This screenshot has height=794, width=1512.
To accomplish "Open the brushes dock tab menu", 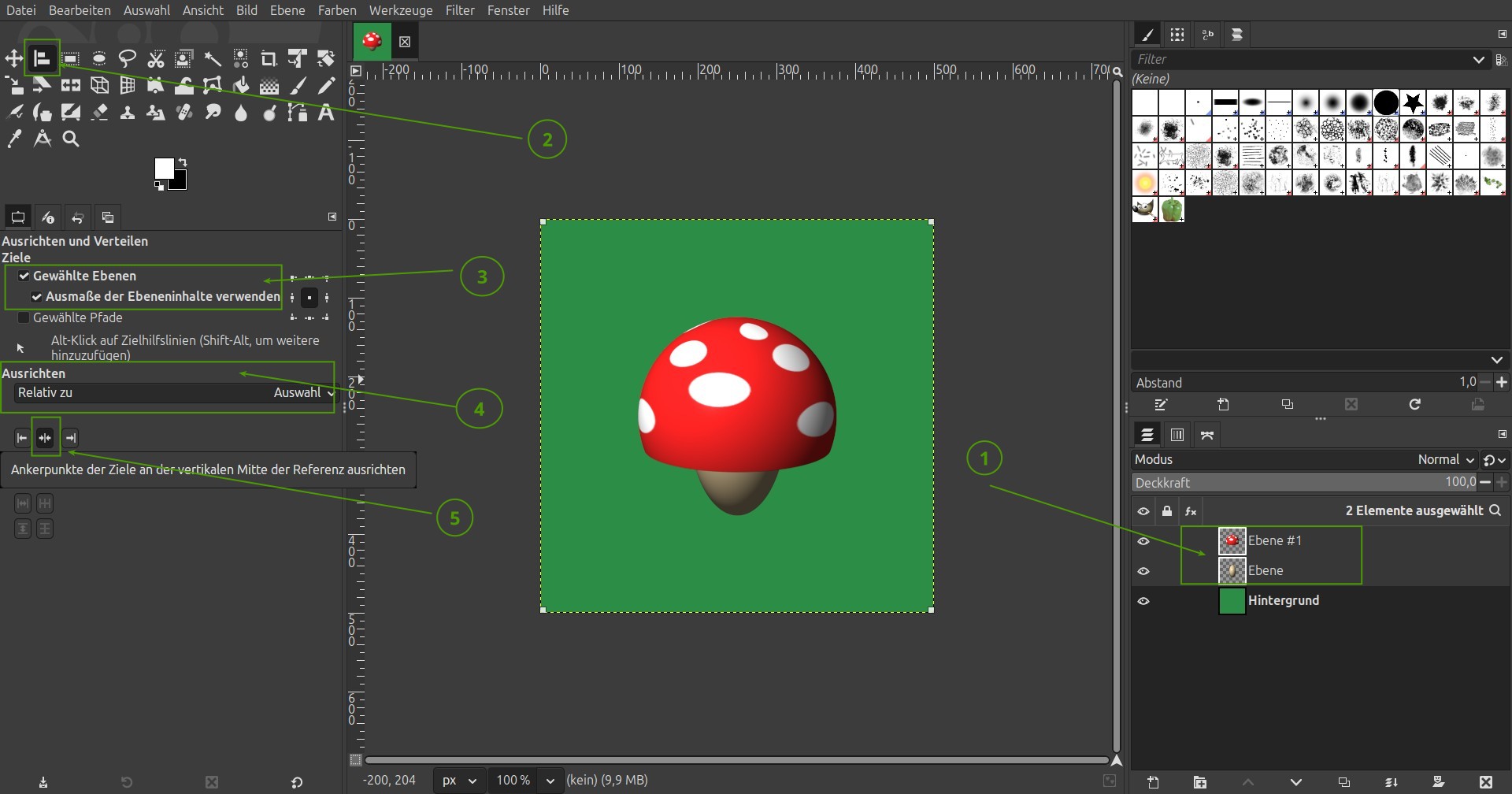I will (x=1502, y=34).
